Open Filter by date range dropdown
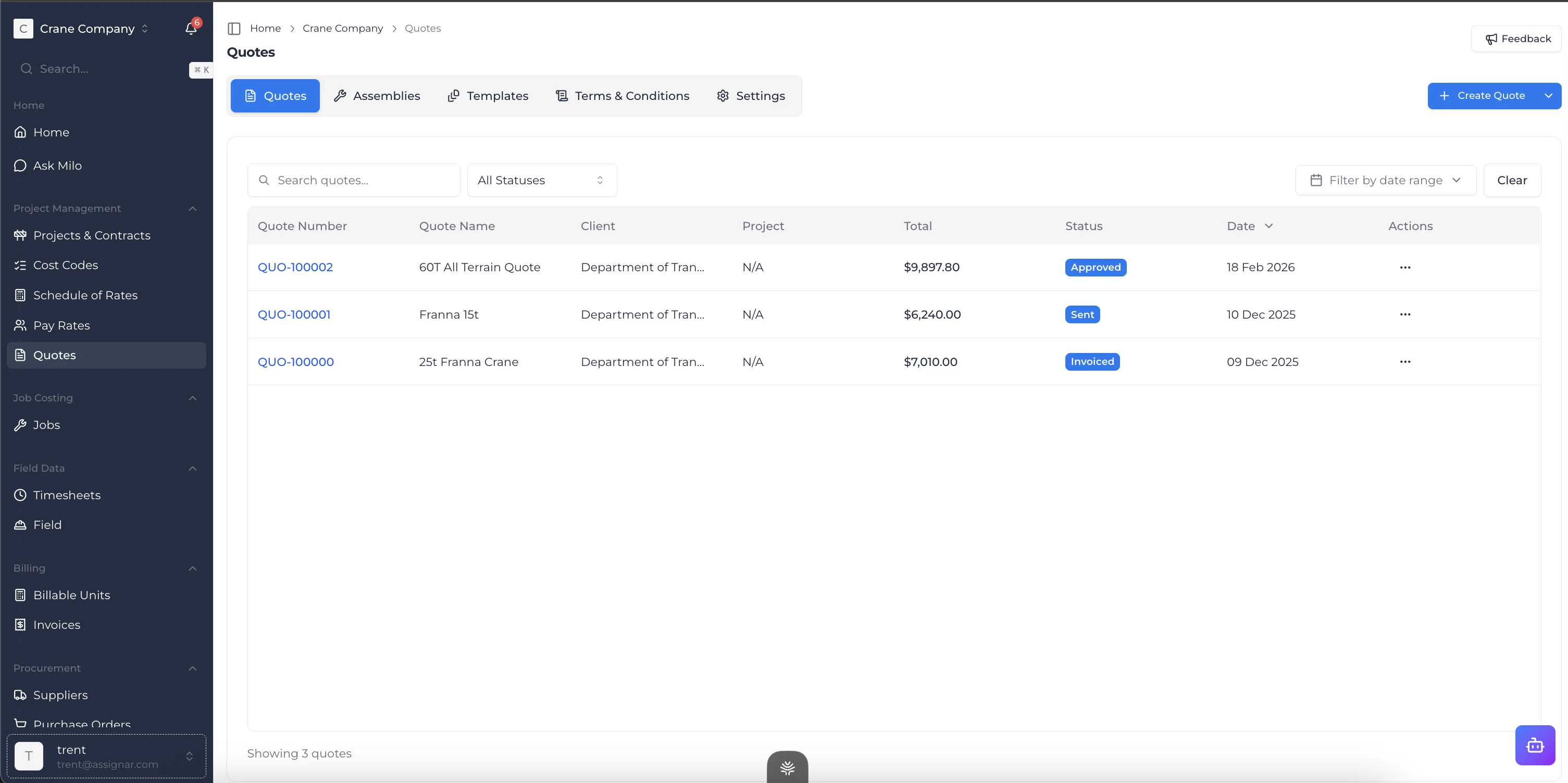Viewport: 1568px width, 783px height. (x=1385, y=180)
